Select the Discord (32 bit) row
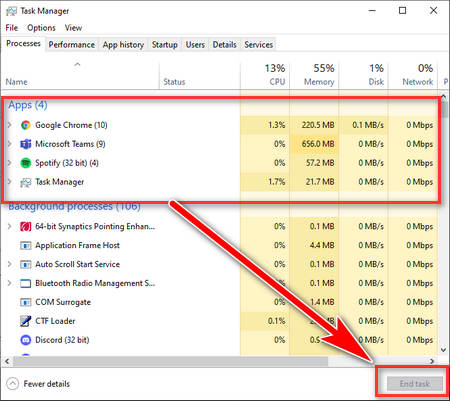Screen dimensions: 450x401 [x=220, y=340]
